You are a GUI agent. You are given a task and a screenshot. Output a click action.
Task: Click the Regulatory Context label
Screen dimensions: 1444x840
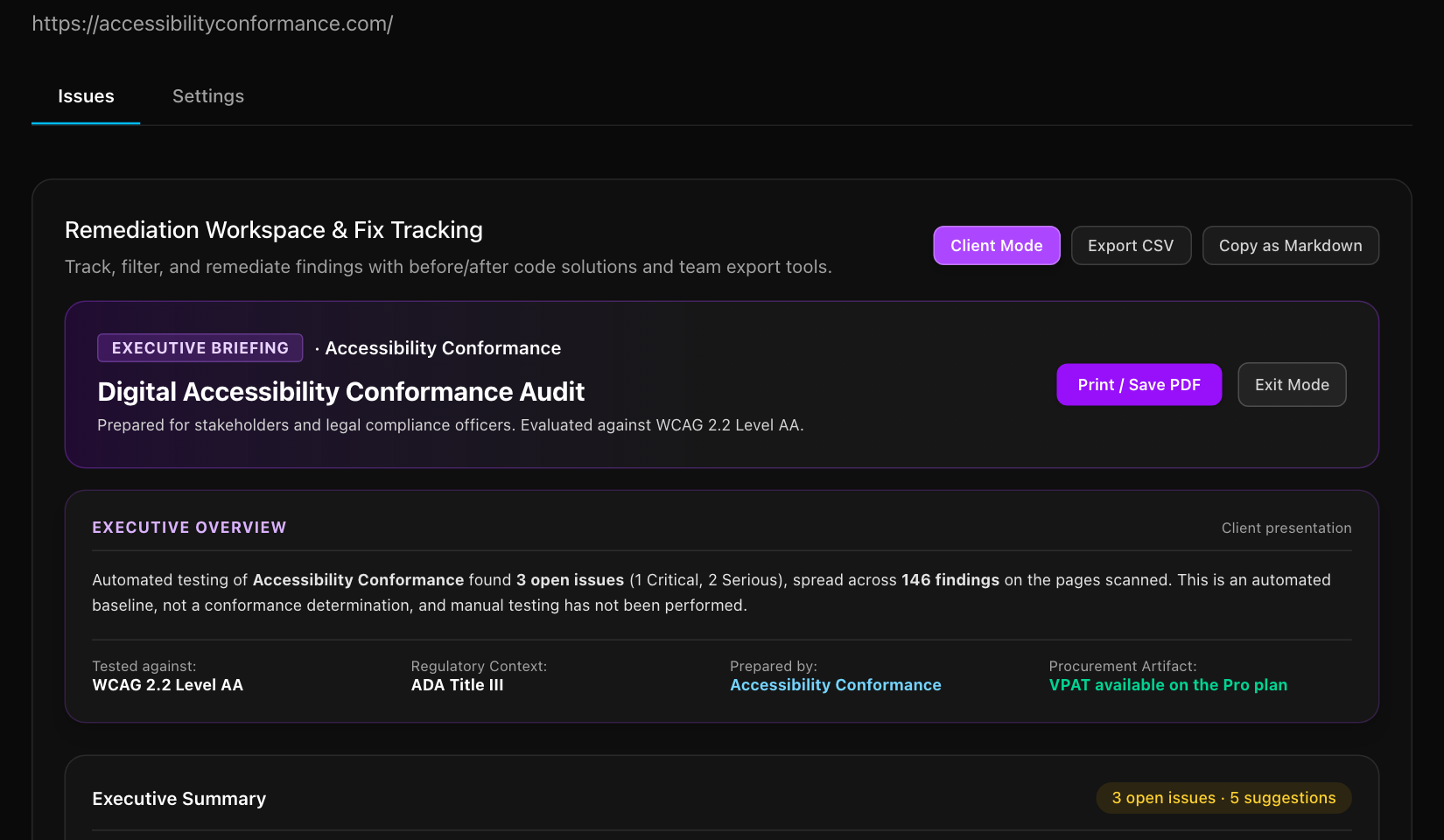tap(480, 667)
